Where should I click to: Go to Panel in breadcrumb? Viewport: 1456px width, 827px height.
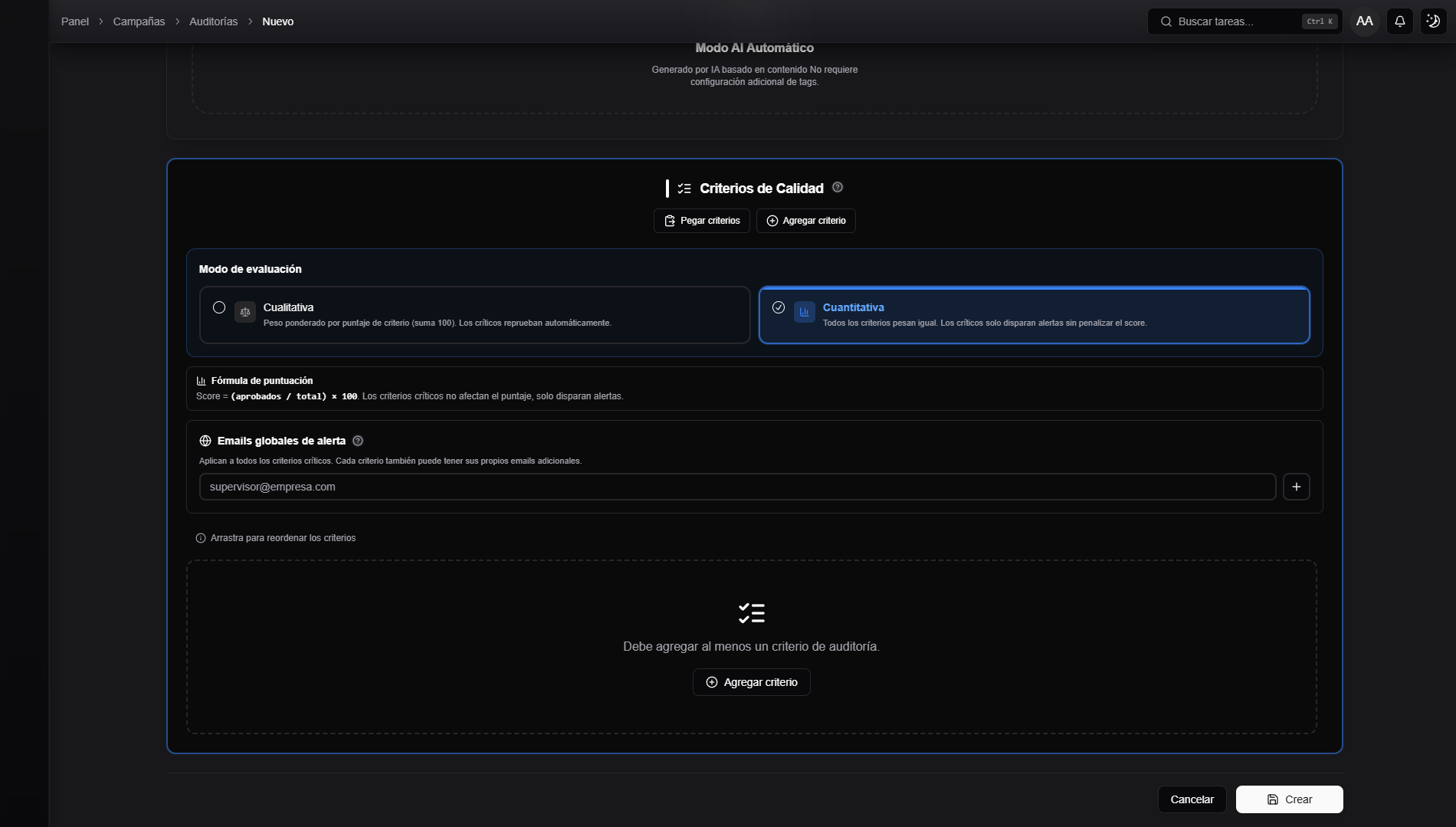(75, 21)
